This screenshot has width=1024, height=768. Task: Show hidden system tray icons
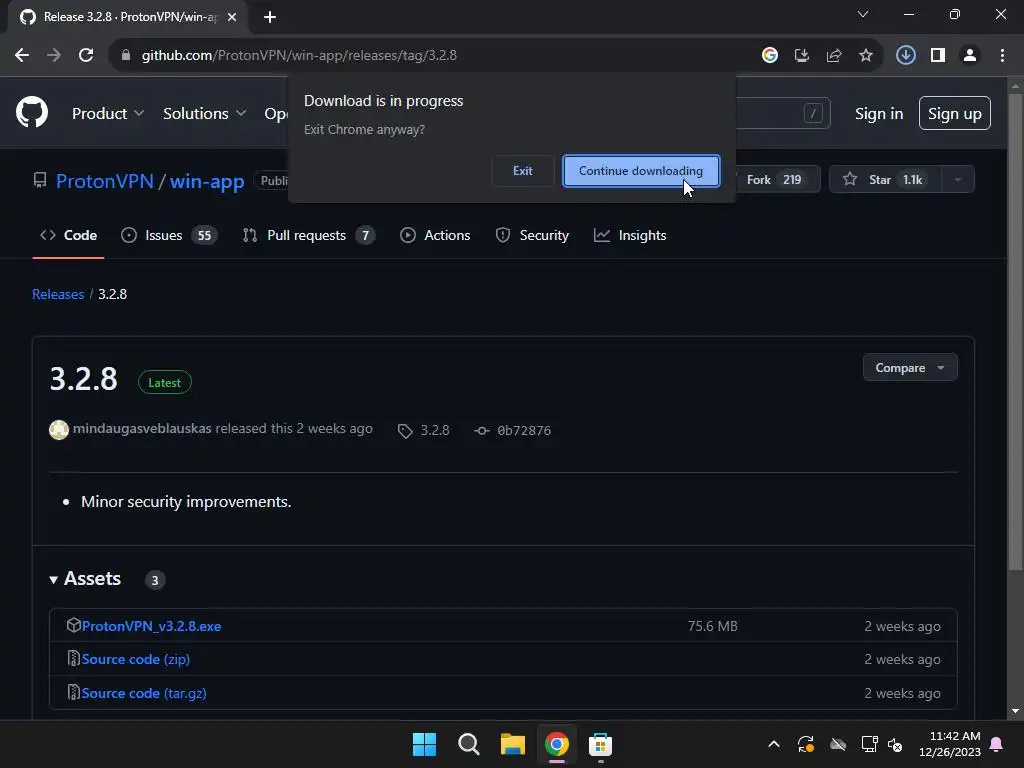click(x=774, y=744)
